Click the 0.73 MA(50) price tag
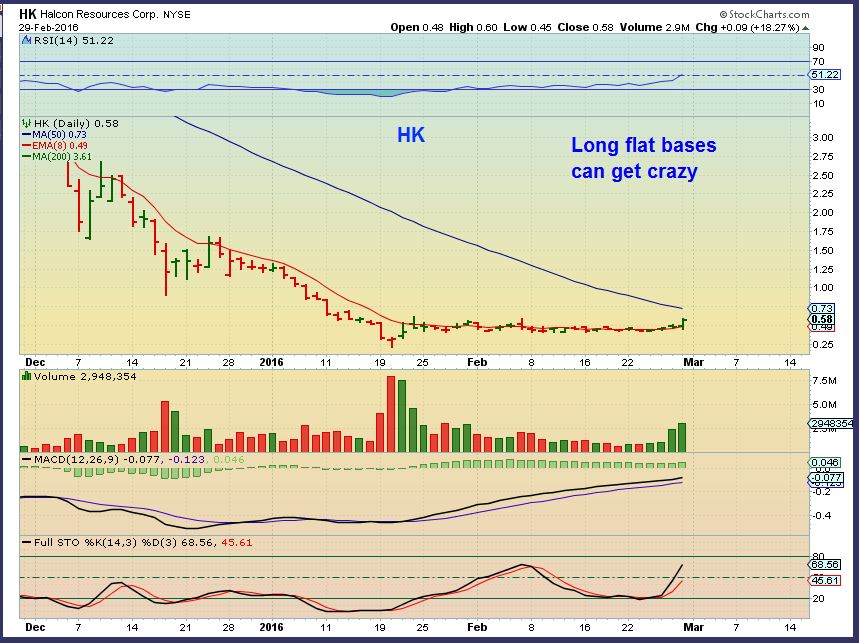Screen dimensions: 859x643 pyautogui.click(x=822, y=309)
